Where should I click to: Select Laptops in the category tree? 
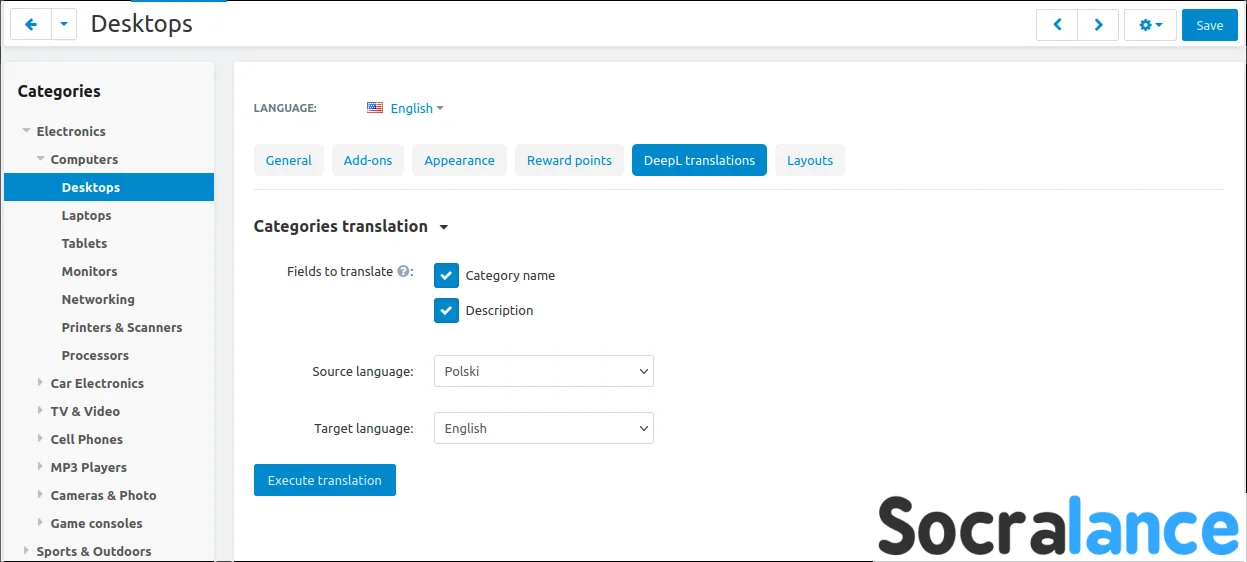pyautogui.click(x=86, y=215)
